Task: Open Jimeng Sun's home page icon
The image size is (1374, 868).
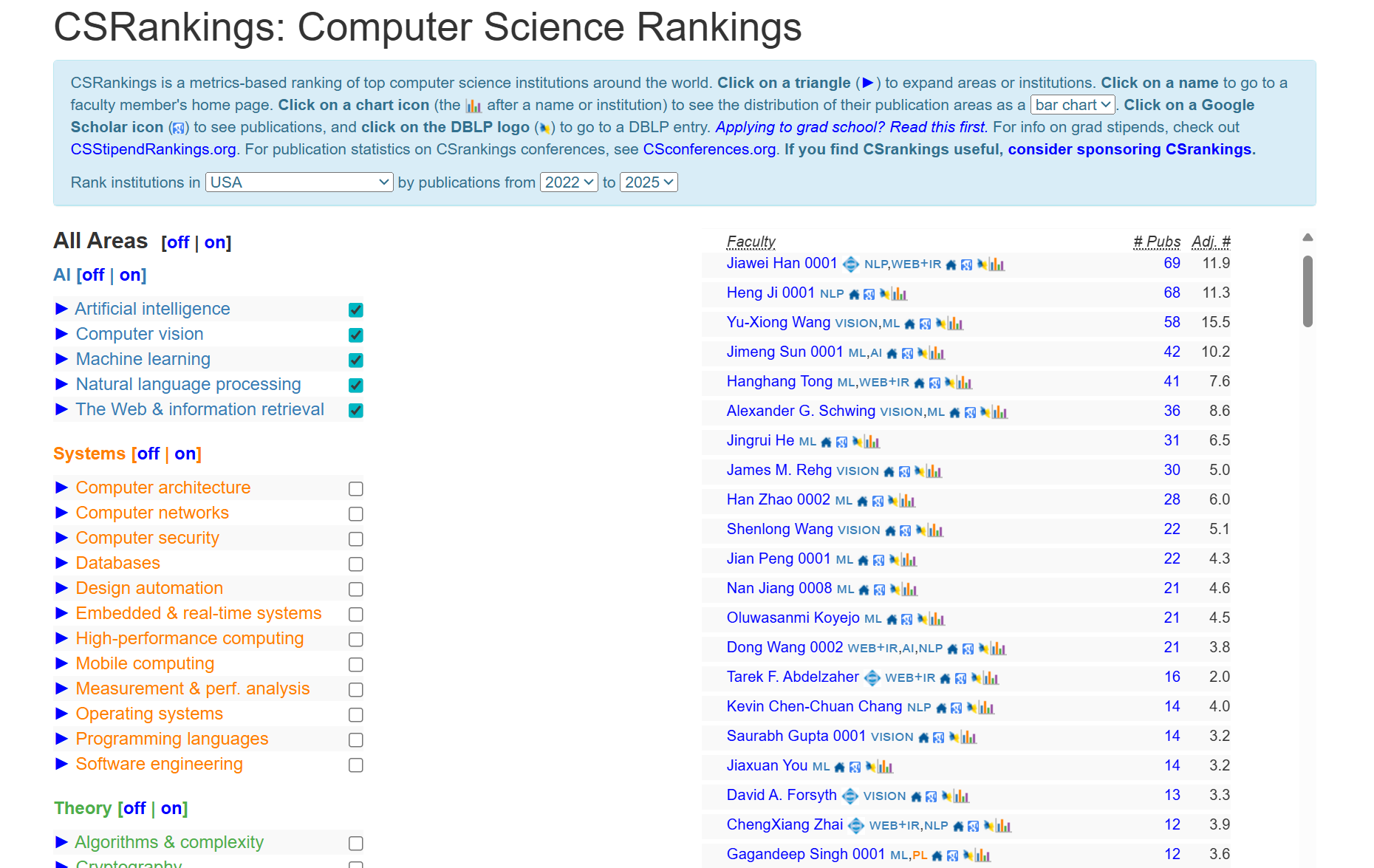Action: pos(892,353)
